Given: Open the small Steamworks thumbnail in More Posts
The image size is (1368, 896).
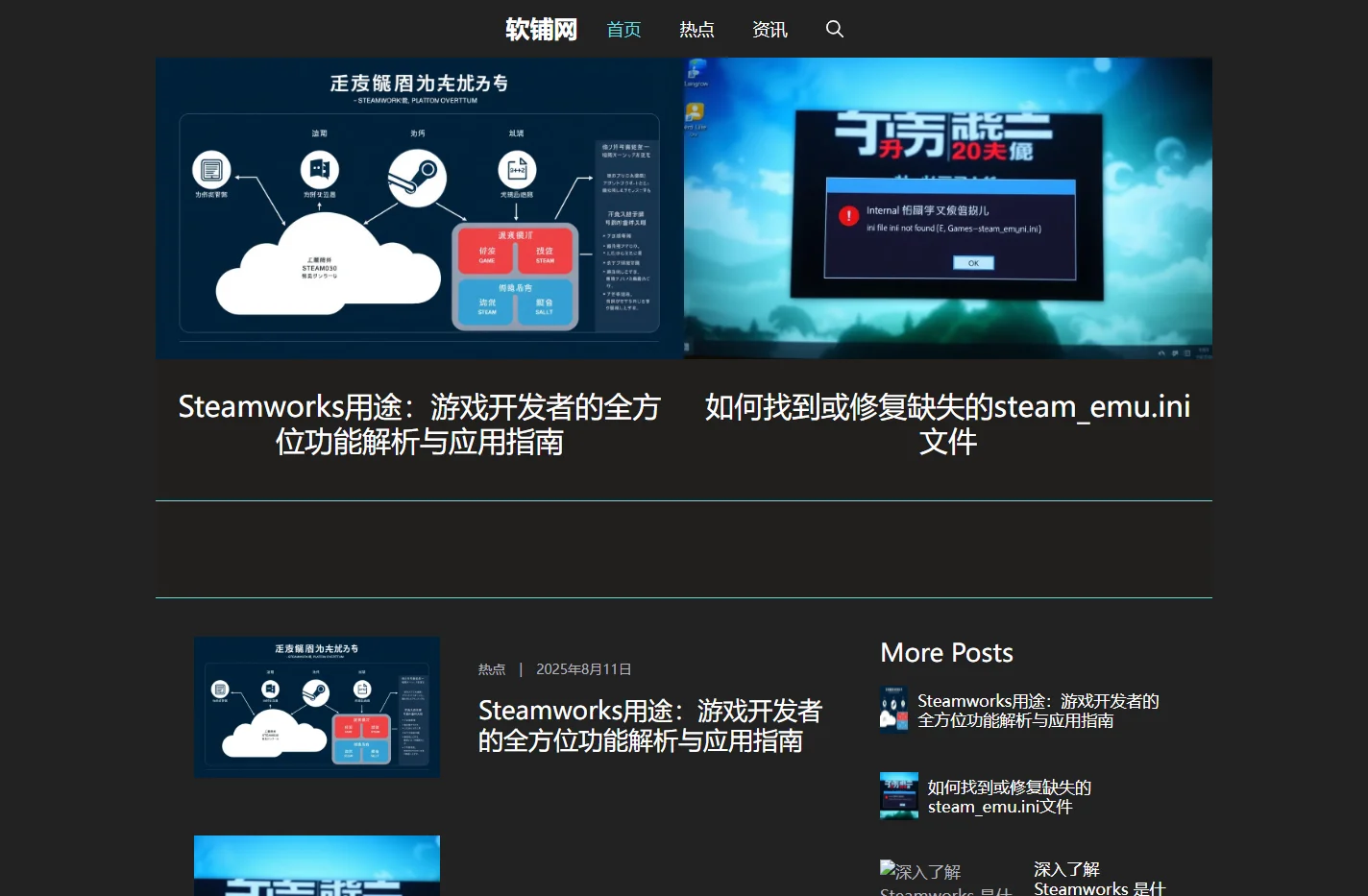Looking at the screenshot, I should click(x=893, y=709).
